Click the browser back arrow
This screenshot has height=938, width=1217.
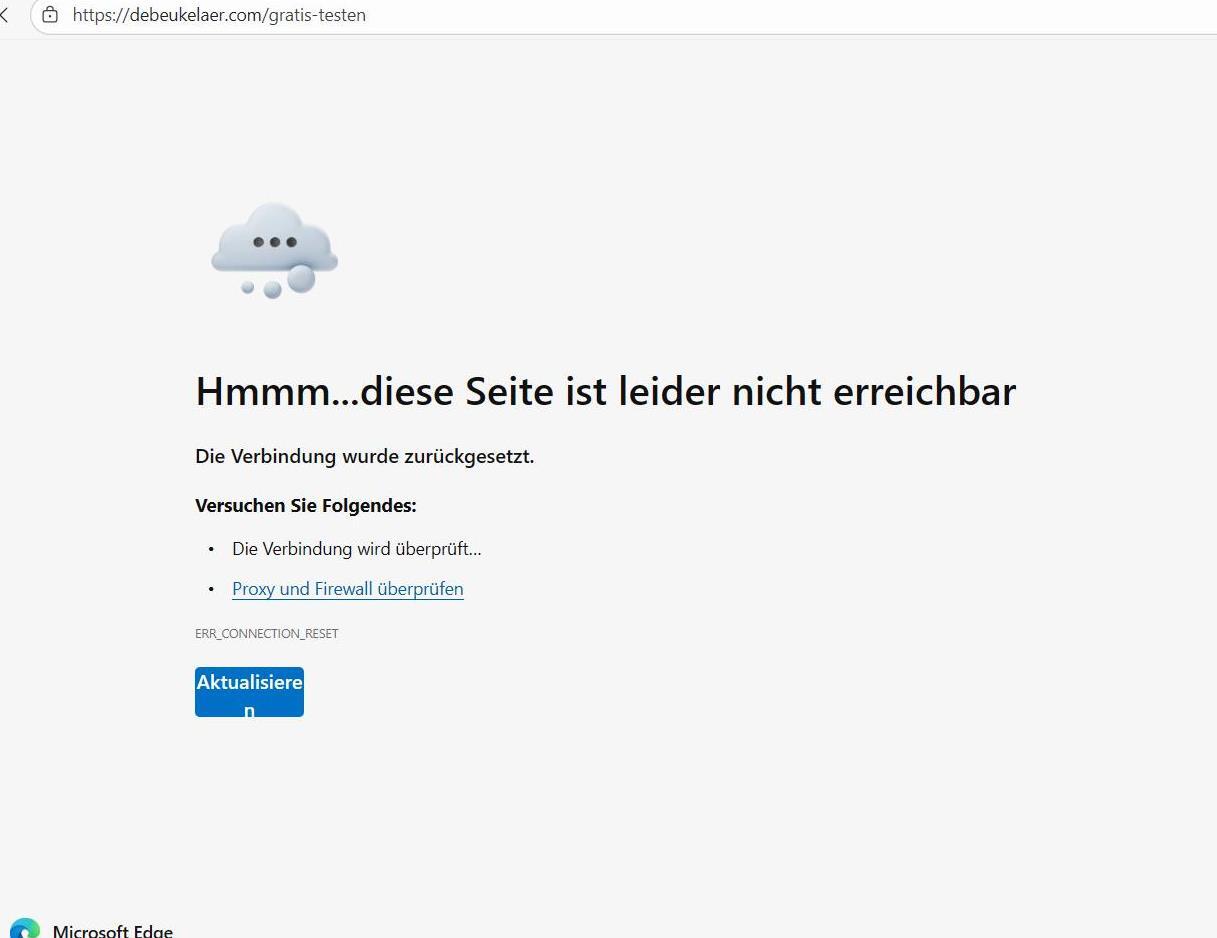(x=5, y=15)
